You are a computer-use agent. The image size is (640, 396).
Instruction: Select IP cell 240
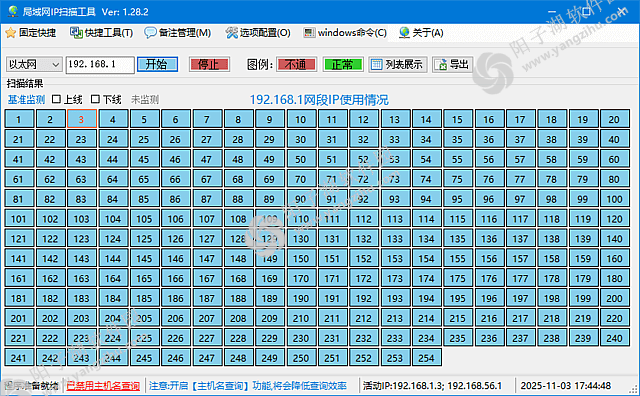614,338
